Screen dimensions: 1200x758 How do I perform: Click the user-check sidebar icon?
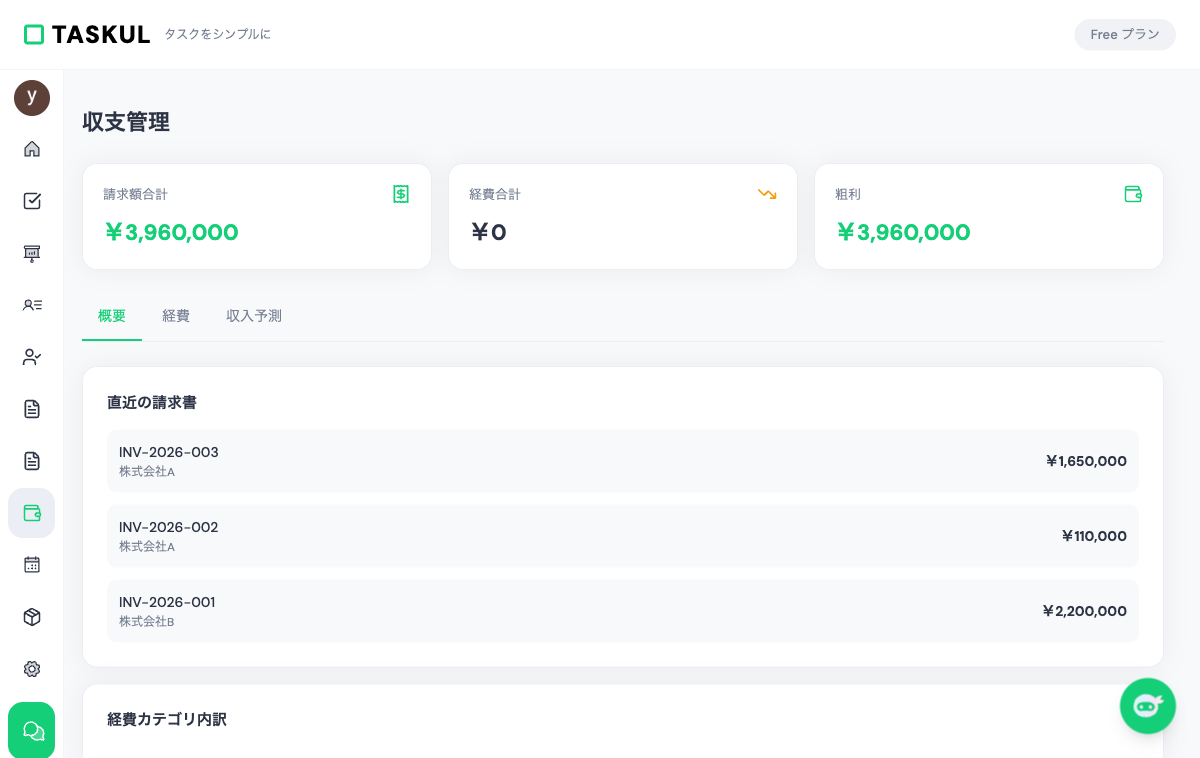(x=32, y=357)
